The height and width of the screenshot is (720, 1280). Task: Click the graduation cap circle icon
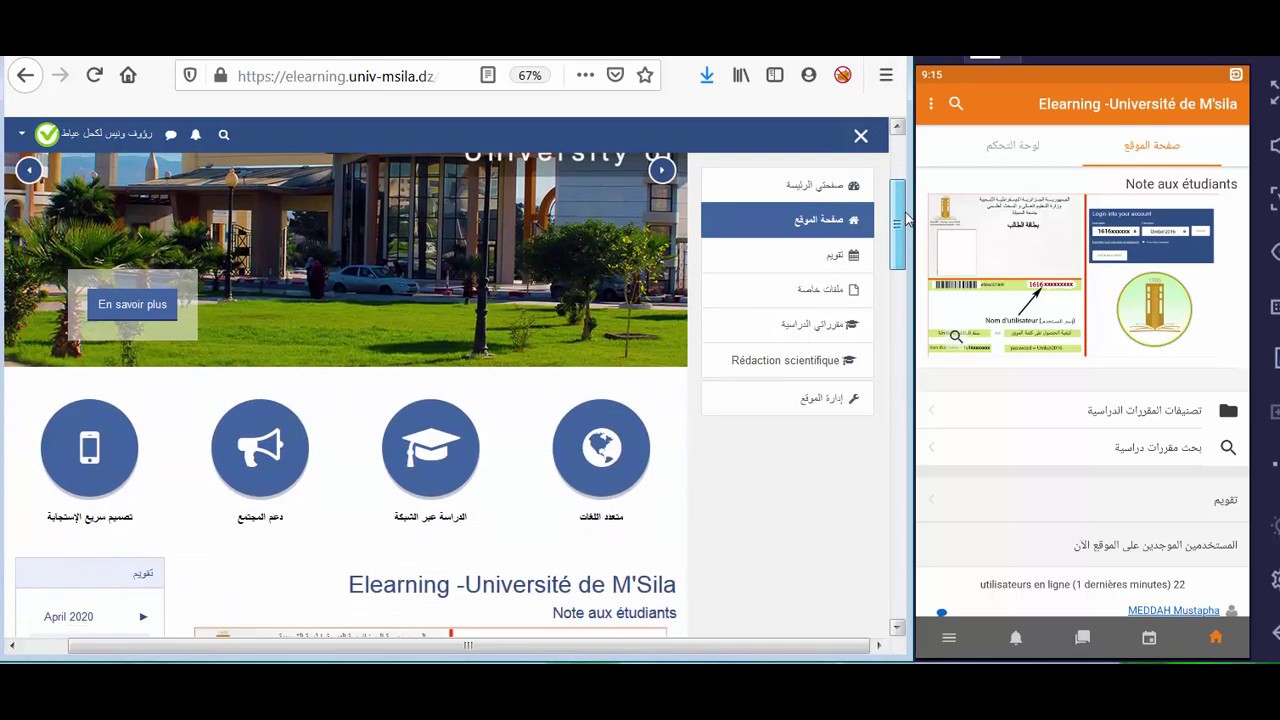431,448
